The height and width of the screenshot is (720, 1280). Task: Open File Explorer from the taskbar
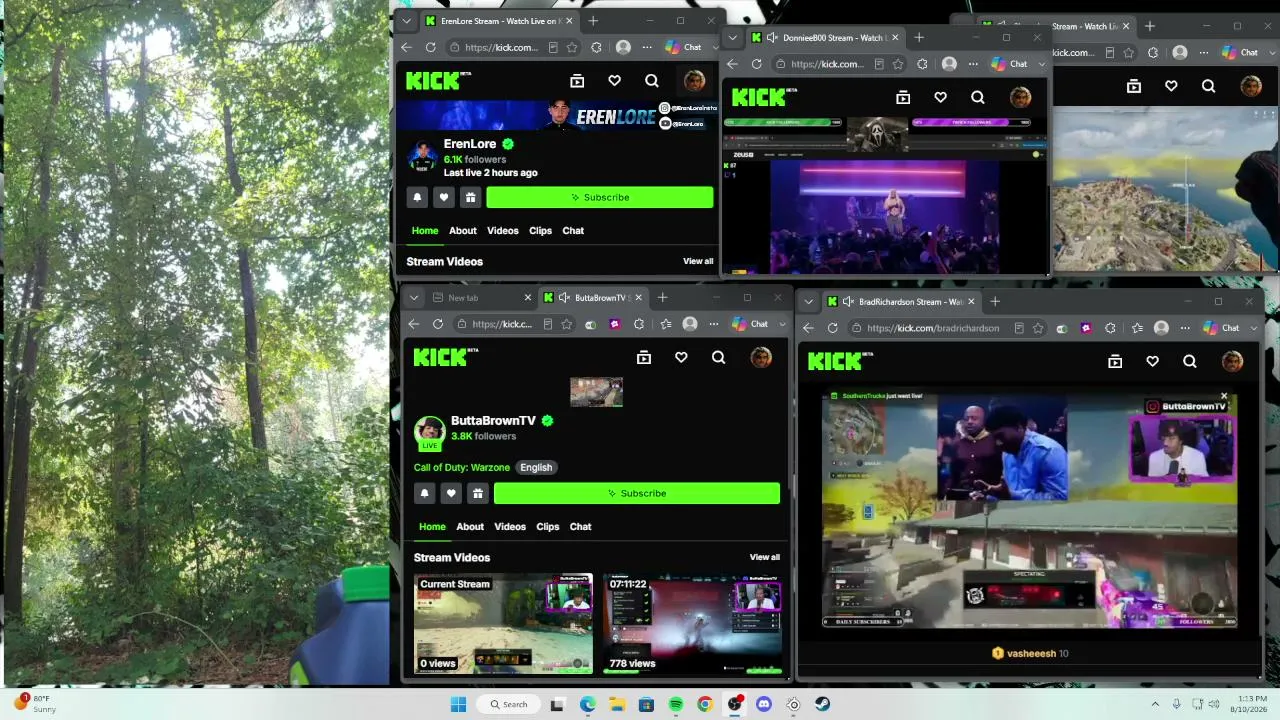click(617, 704)
